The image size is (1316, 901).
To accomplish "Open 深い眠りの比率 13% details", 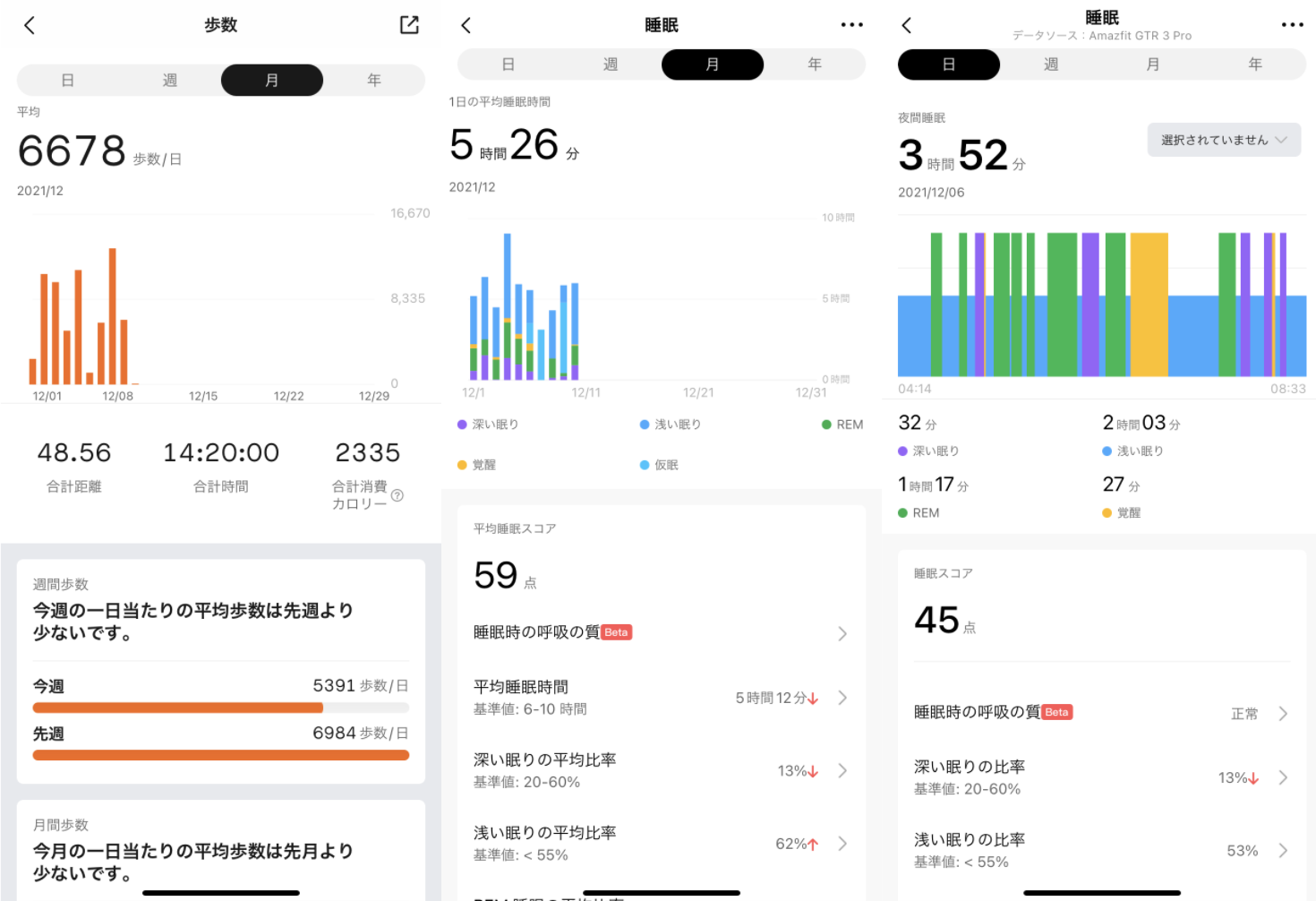I will (1101, 777).
